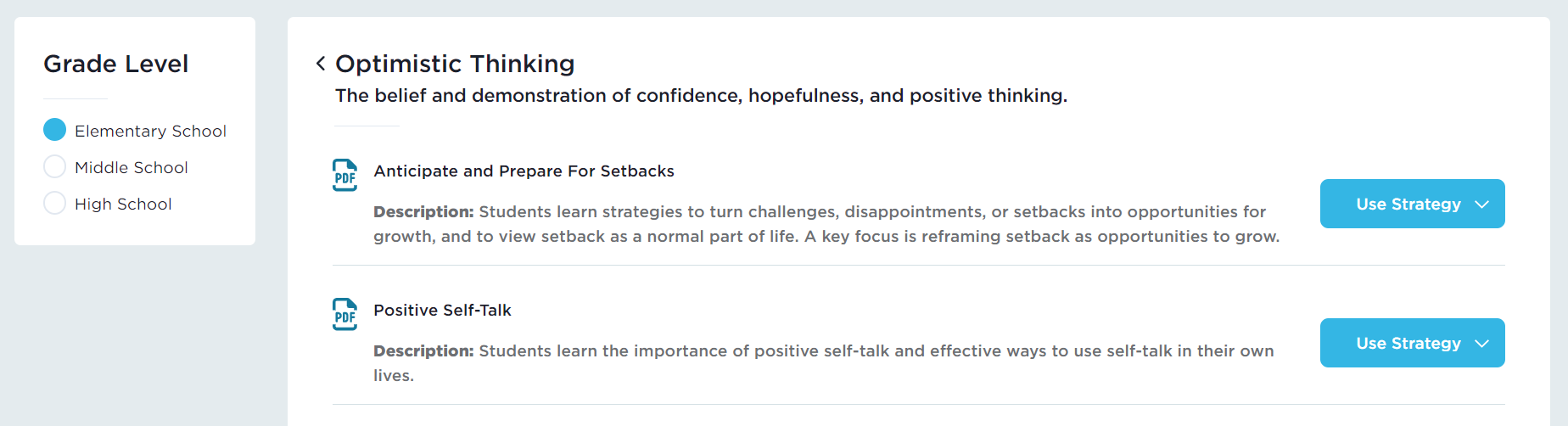Open the Anticipate and Prepare For Setbacks title
1568x426 pixels.
[x=524, y=171]
